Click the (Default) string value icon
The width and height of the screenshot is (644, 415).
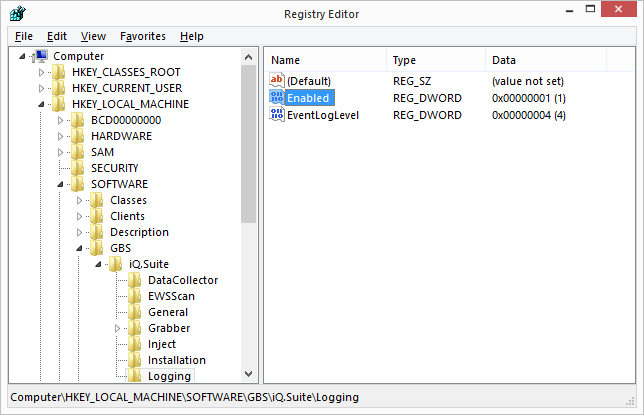(277, 80)
